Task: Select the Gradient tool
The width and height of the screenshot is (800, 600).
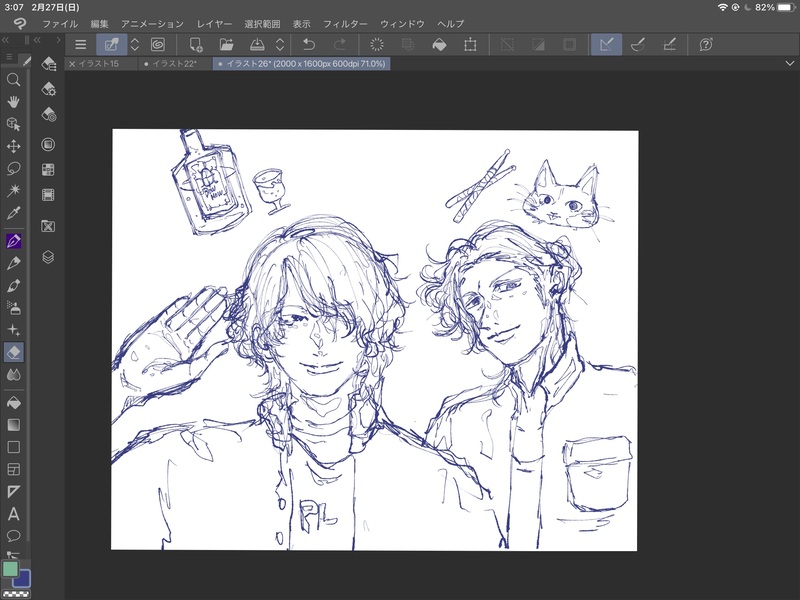Action: pos(14,425)
